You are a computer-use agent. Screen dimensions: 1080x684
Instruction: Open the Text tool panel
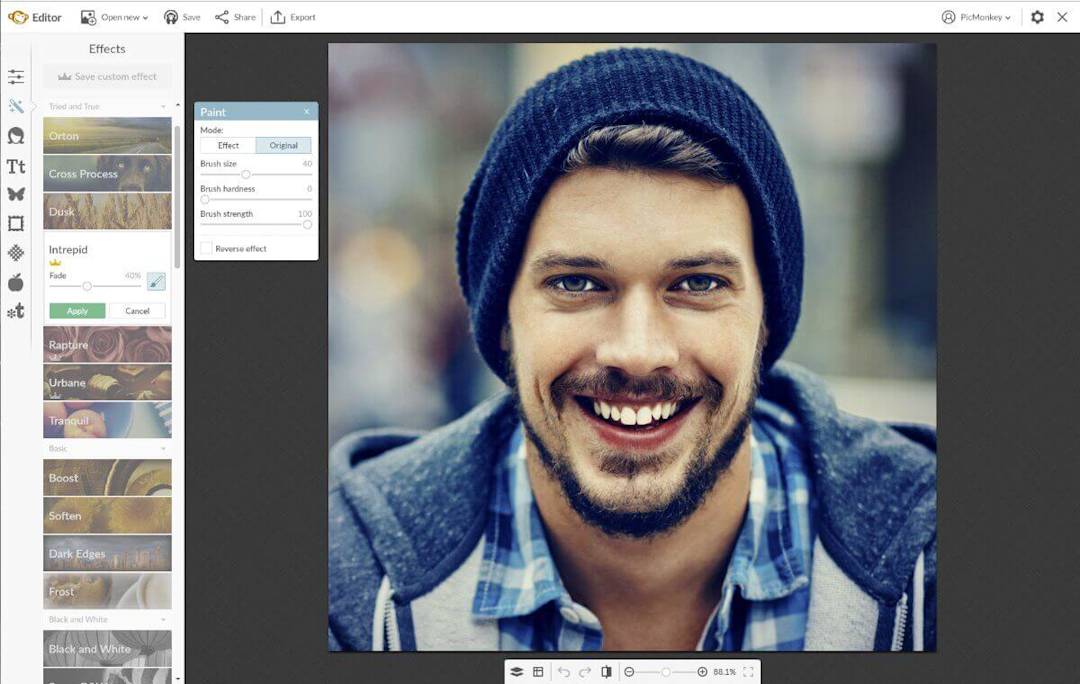click(x=16, y=165)
